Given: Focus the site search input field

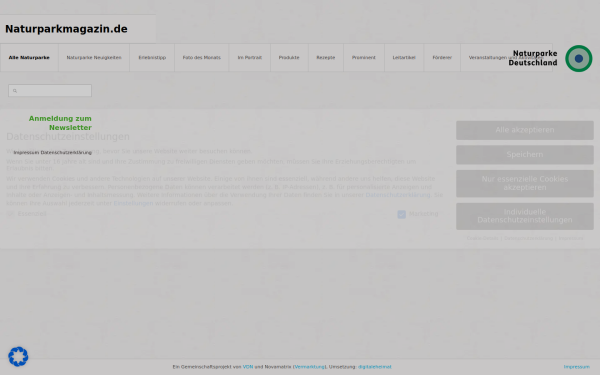Looking at the screenshot, I should [50, 91].
